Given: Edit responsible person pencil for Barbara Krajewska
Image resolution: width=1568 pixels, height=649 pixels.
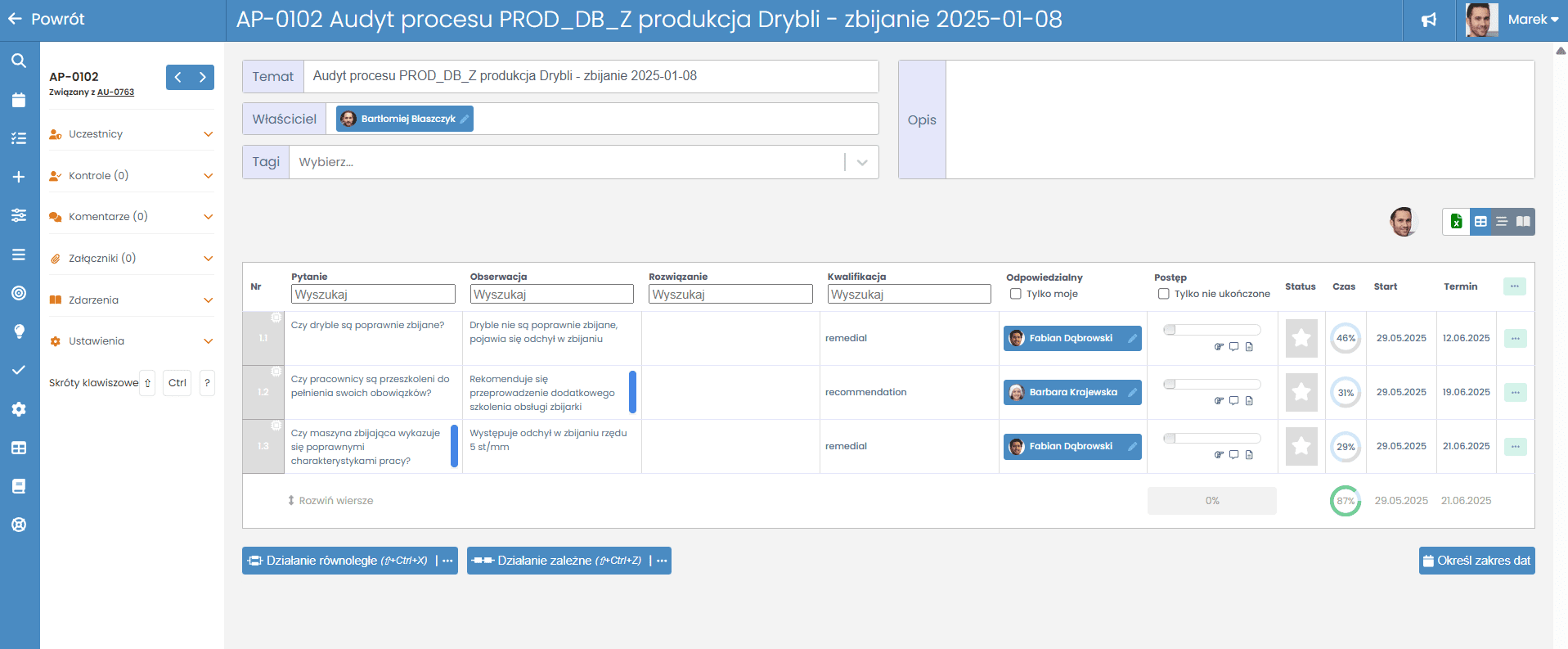Looking at the screenshot, I should click(1133, 393).
